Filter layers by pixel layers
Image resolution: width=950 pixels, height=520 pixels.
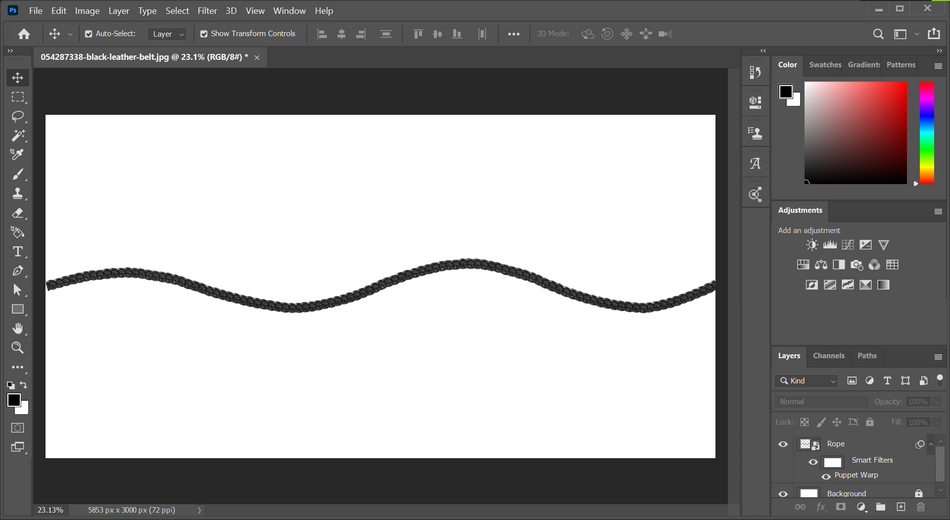click(852, 381)
